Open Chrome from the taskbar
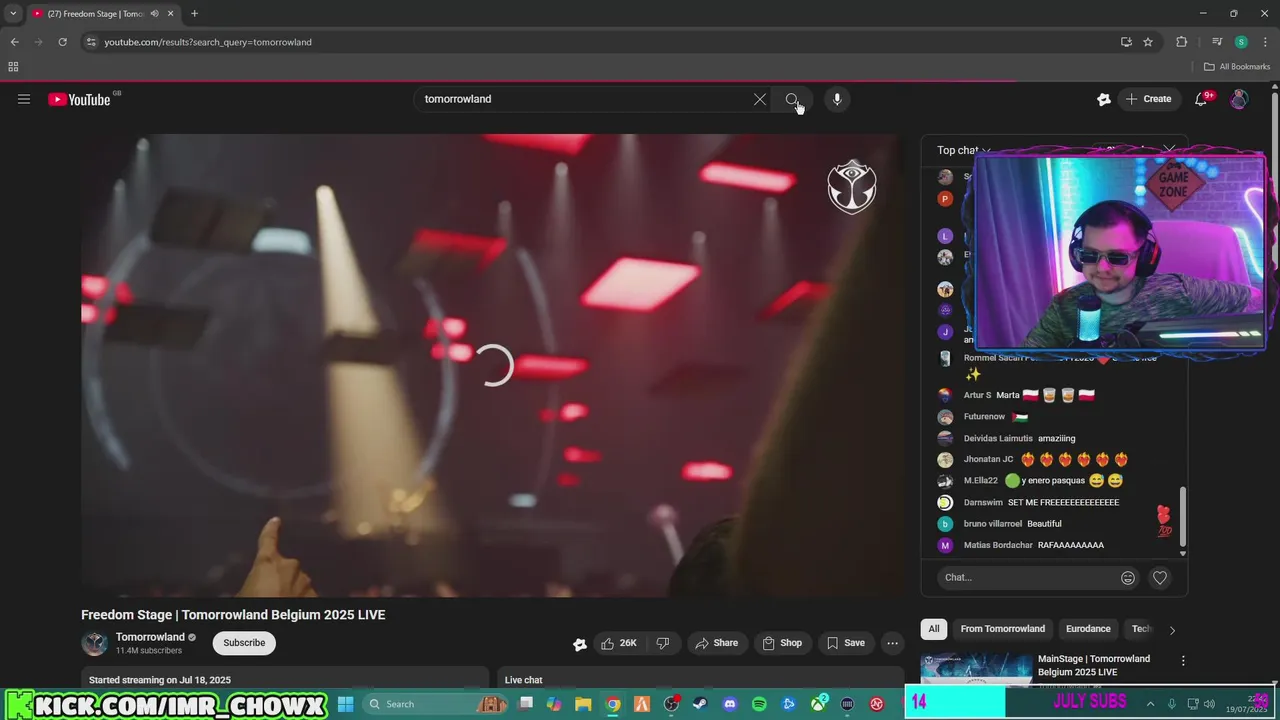 pyautogui.click(x=613, y=704)
